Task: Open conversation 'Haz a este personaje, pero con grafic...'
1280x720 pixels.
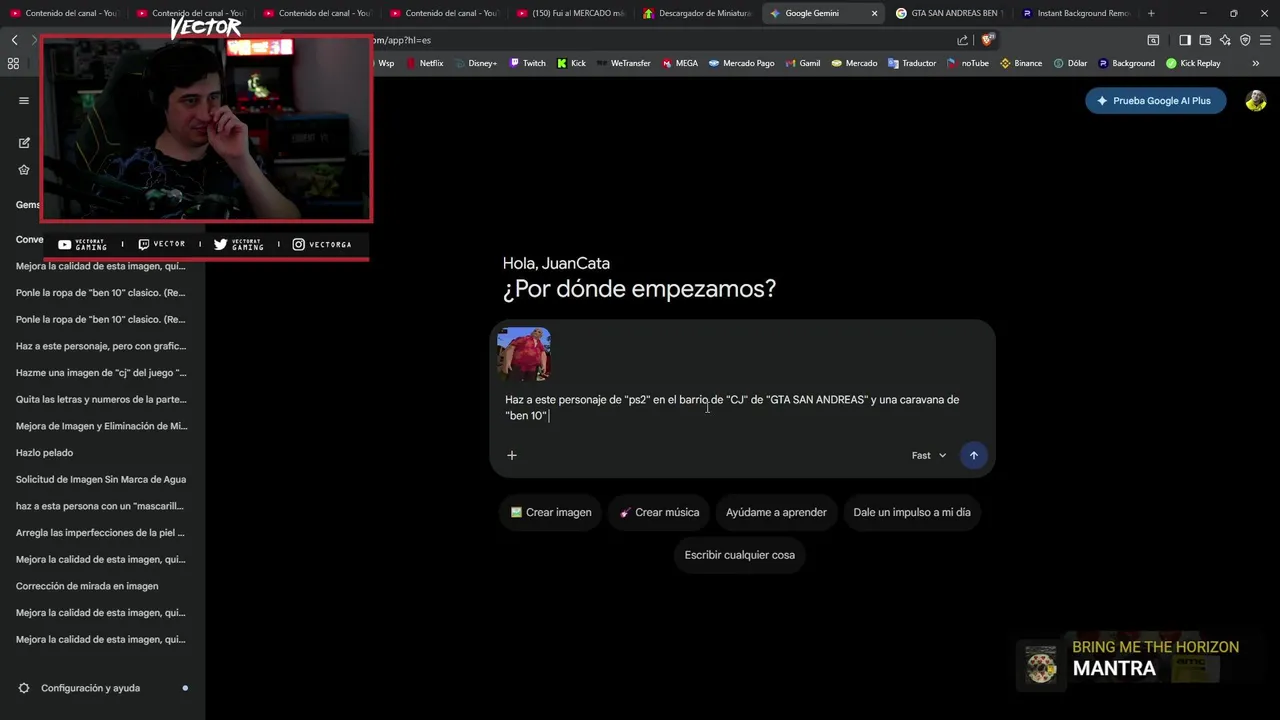Action: 101,346
